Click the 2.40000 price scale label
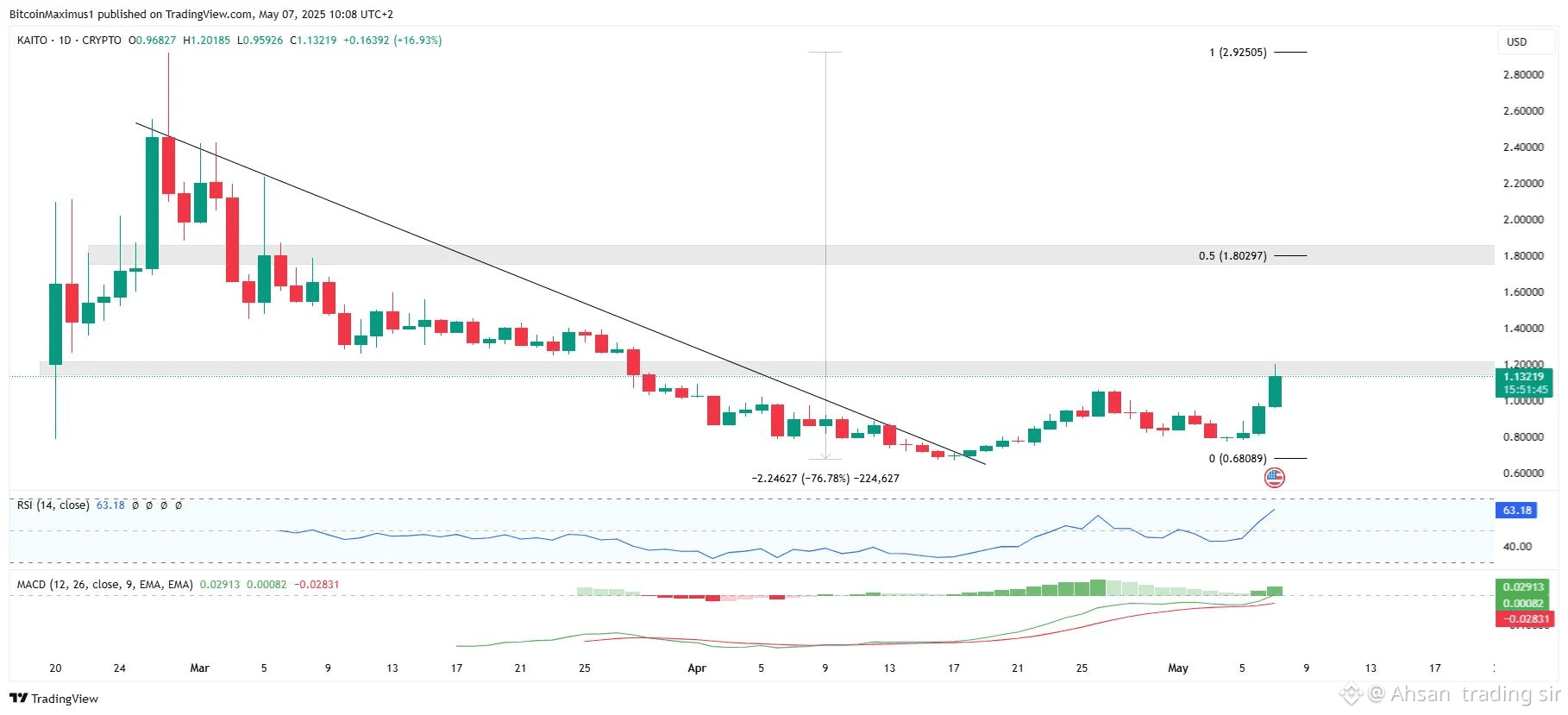 (x=1523, y=147)
